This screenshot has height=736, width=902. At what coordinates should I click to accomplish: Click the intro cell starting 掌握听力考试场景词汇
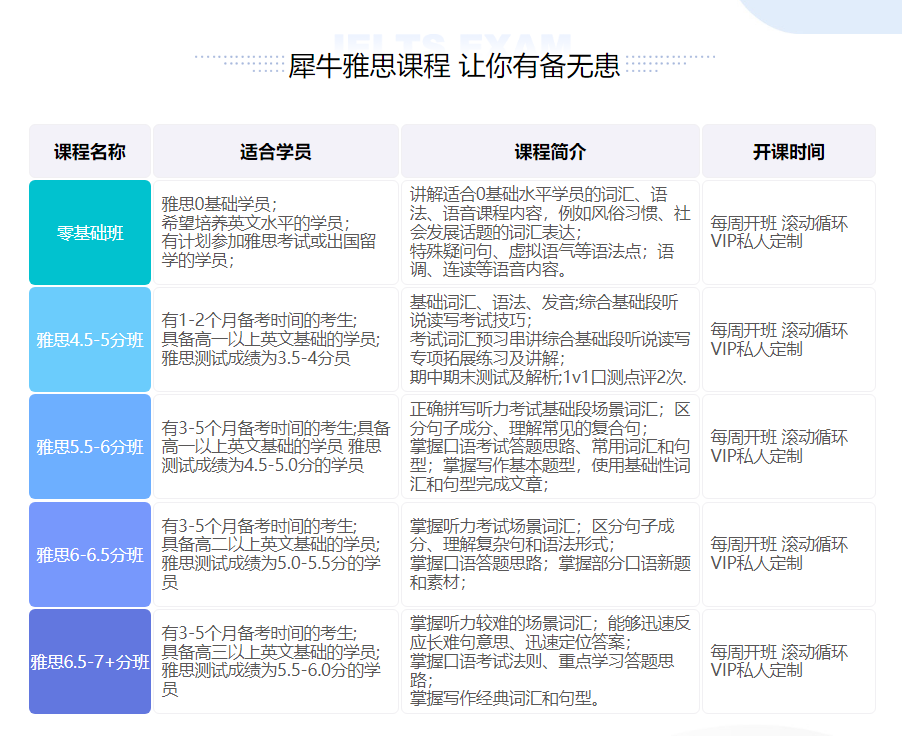[550, 554]
